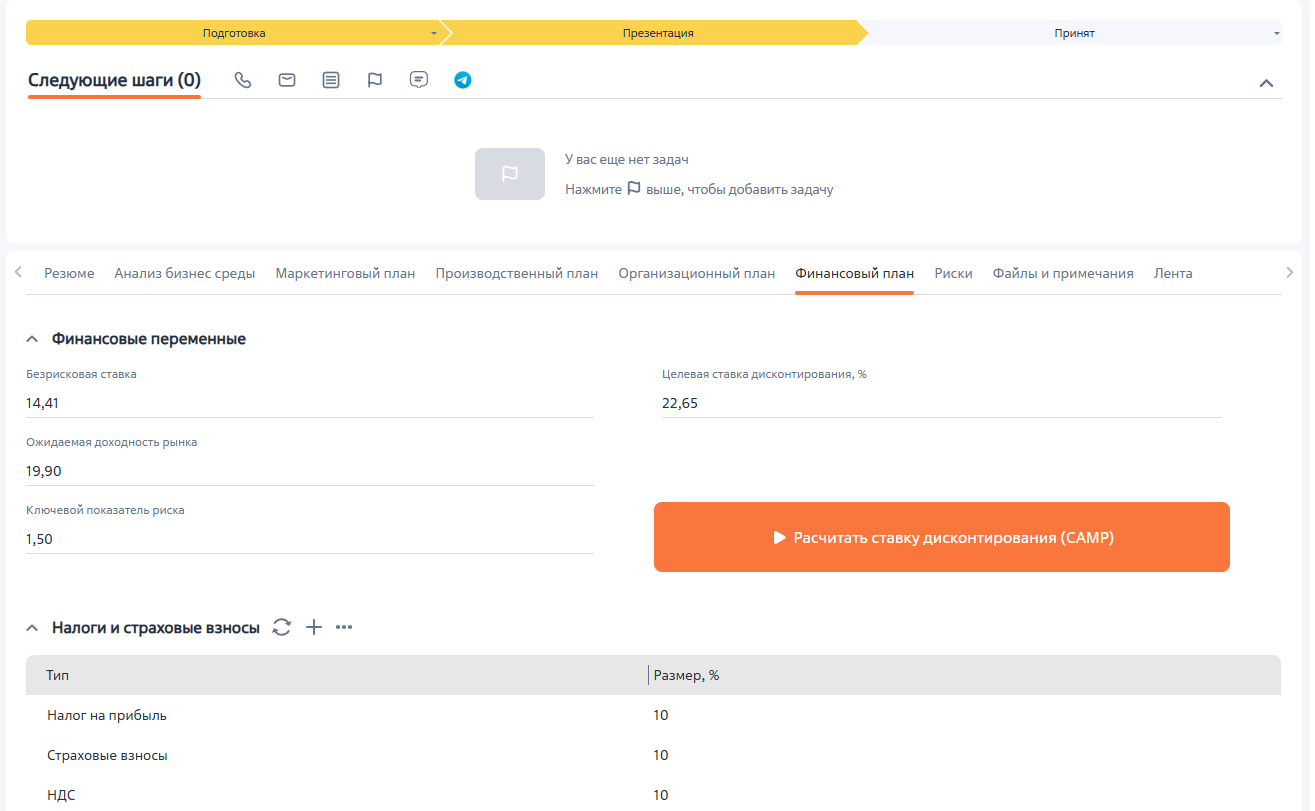Switch to the Резюме tab

pyautogui.click(x=69, y=273)
